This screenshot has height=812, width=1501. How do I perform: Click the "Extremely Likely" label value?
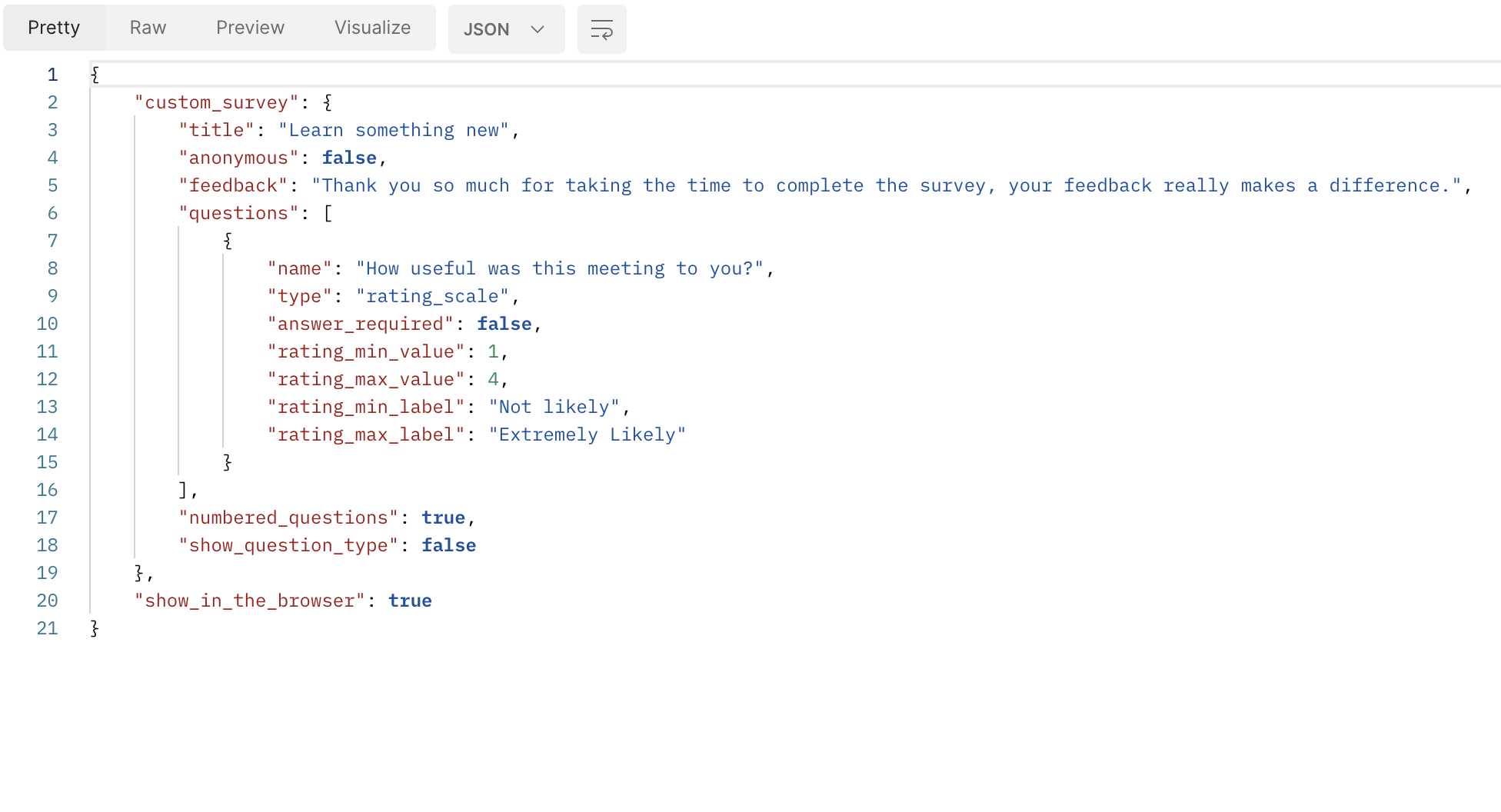tap(587, 434)
